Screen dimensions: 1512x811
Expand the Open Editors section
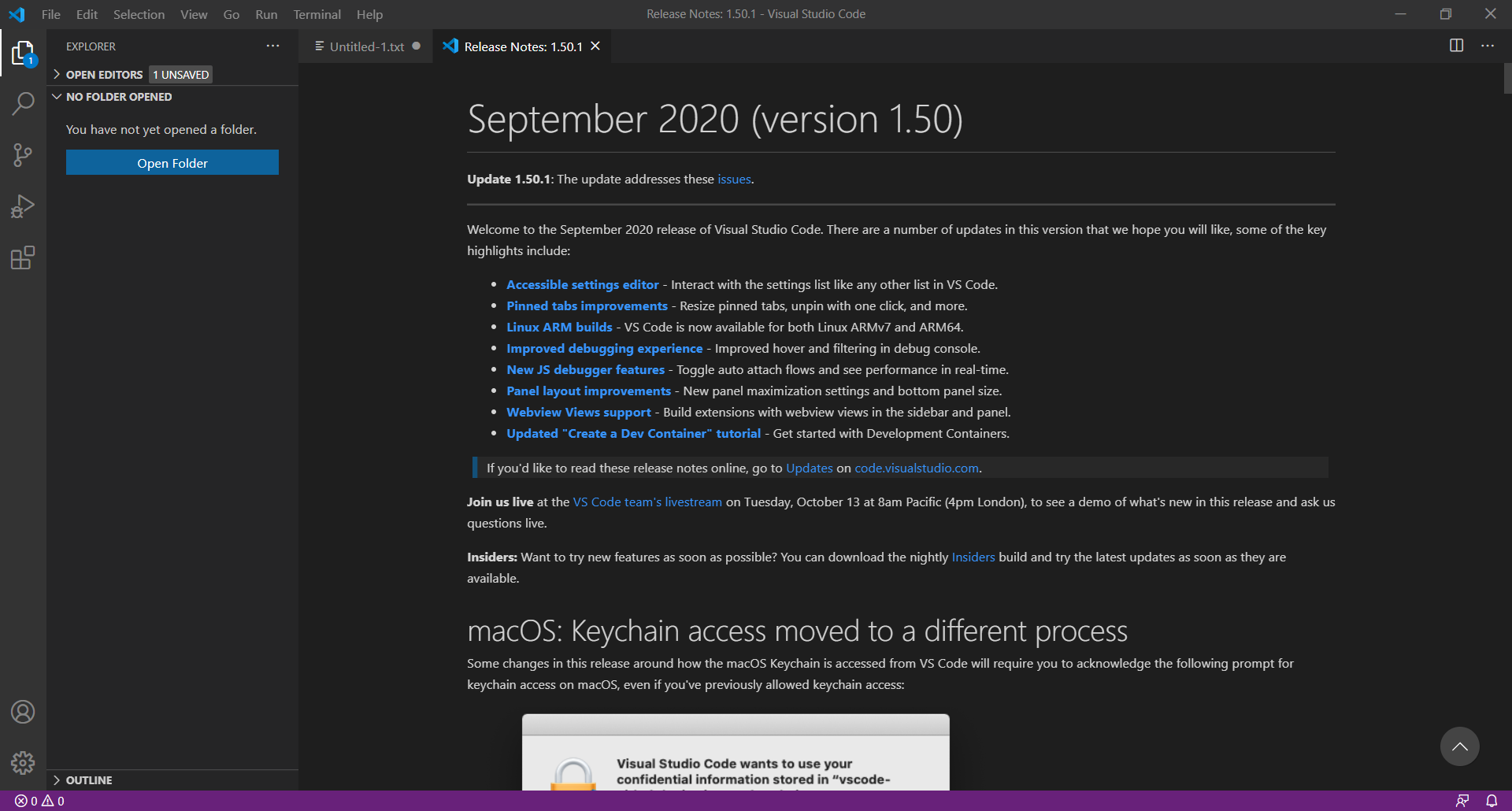[x=172, y=74]
